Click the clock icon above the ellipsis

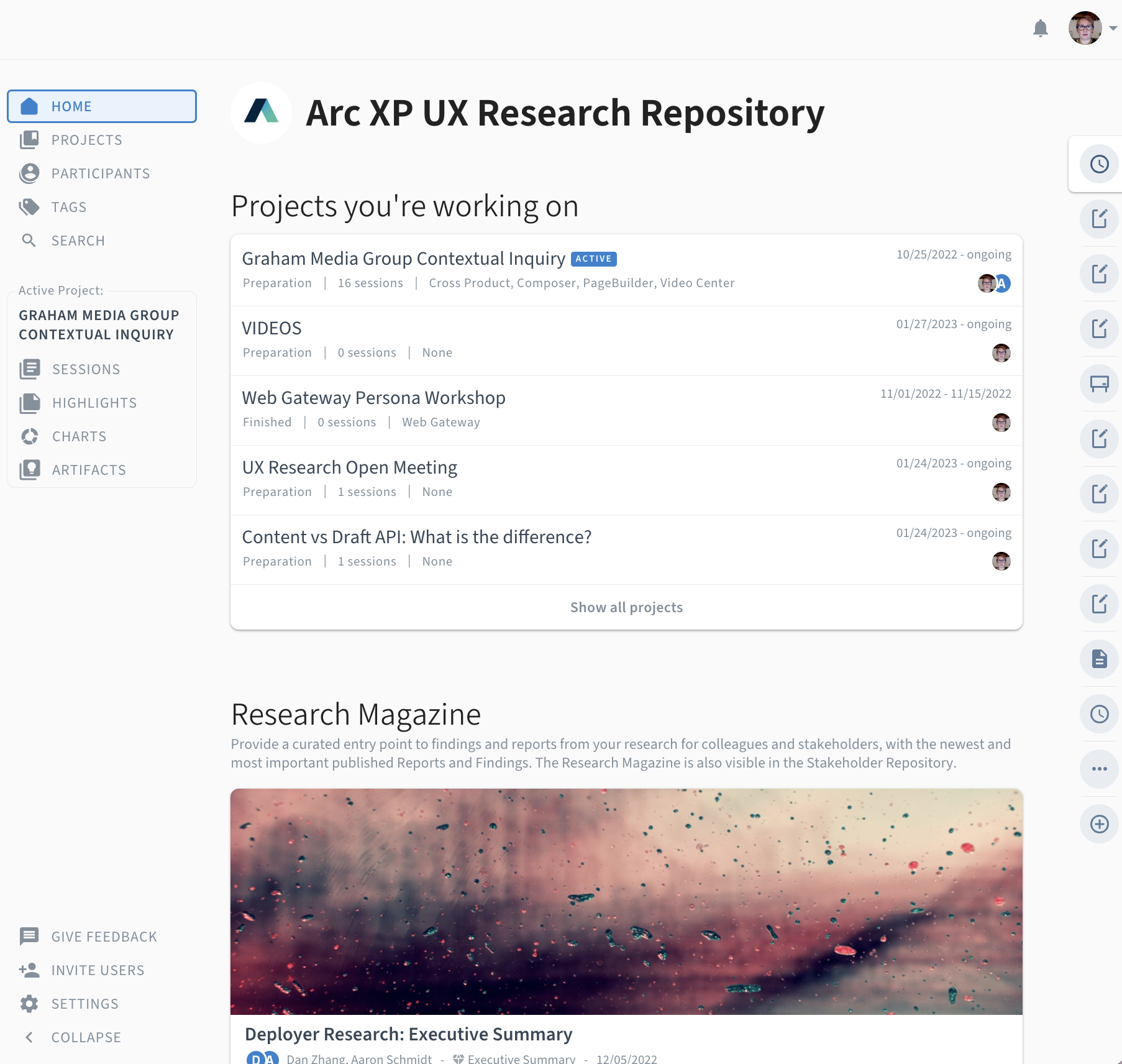(1100, 714)
